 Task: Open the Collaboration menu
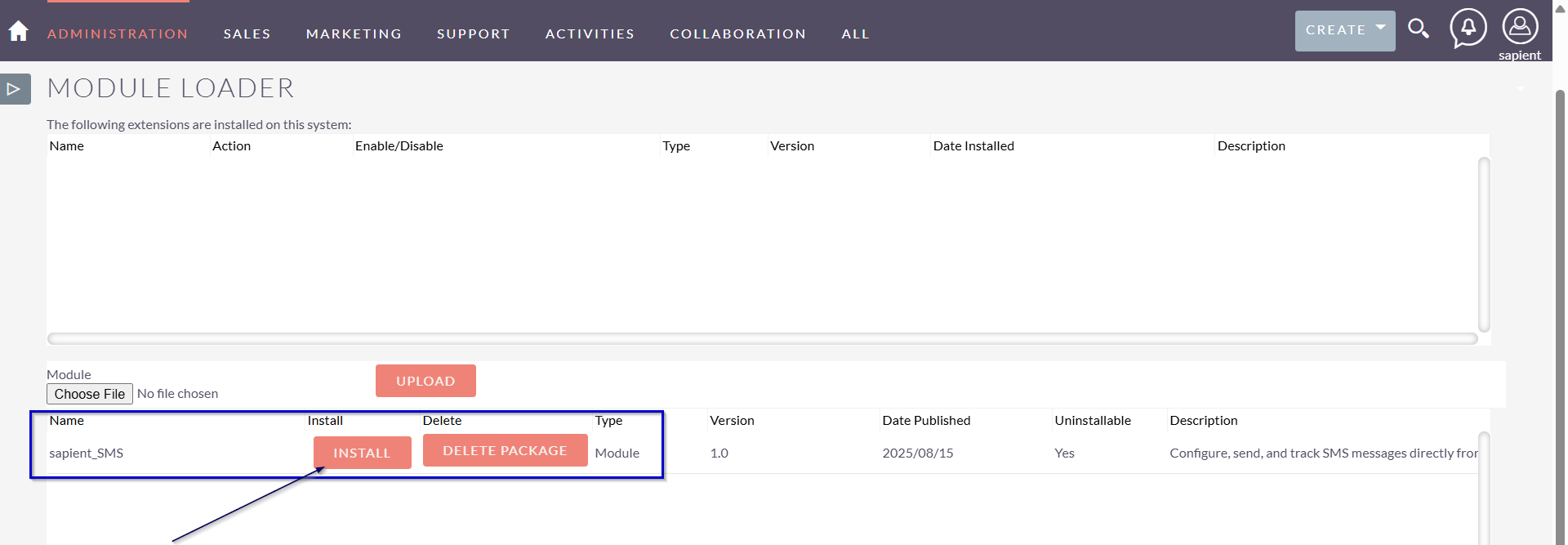[x=738, y=34]
